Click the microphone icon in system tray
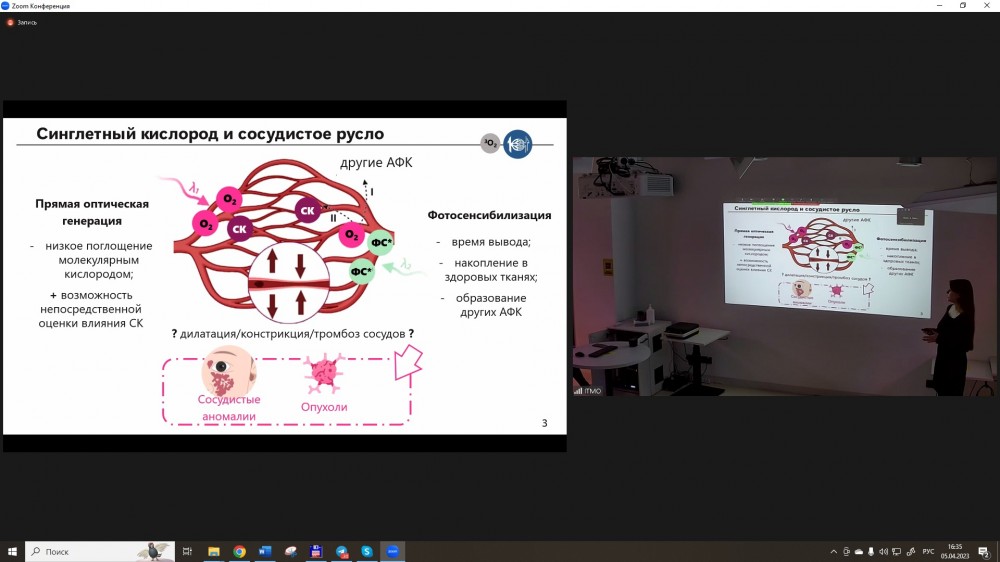 [x=872, y=551]
